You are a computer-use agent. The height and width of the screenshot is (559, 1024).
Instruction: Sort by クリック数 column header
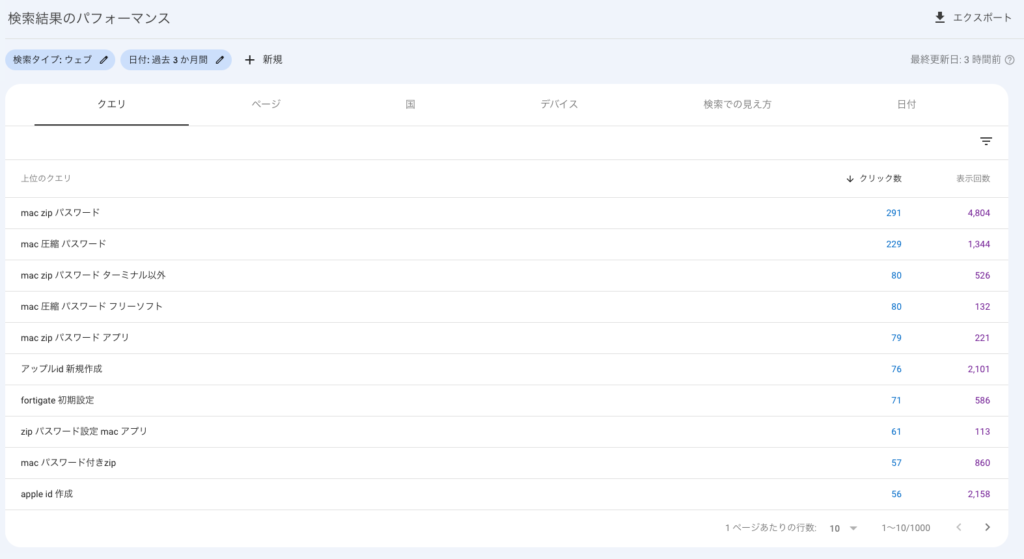pos(880,178)
